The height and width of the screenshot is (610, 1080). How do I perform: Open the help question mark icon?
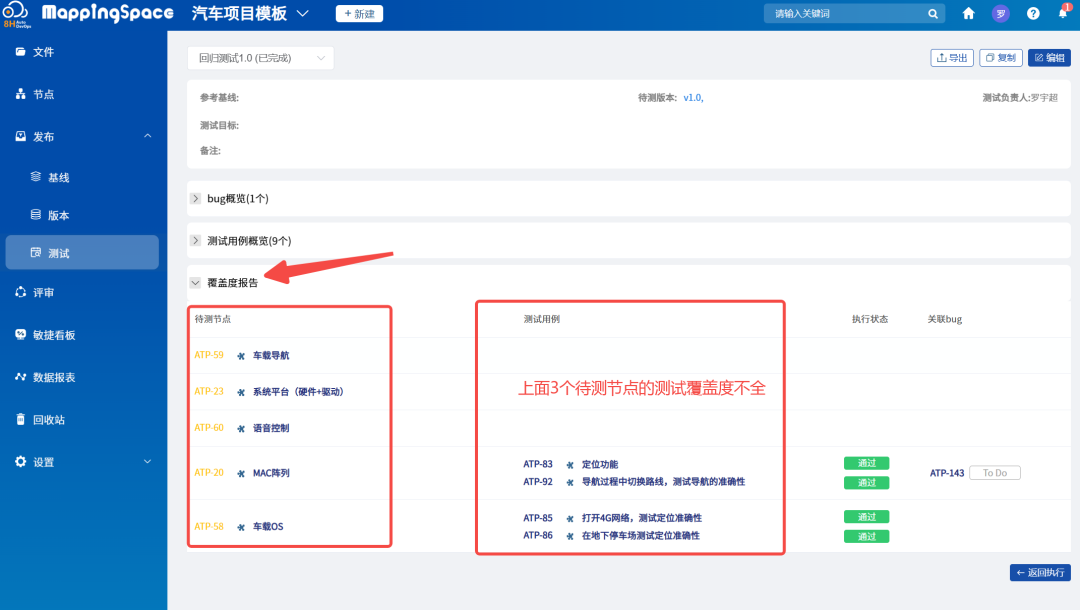[1033, 14]
